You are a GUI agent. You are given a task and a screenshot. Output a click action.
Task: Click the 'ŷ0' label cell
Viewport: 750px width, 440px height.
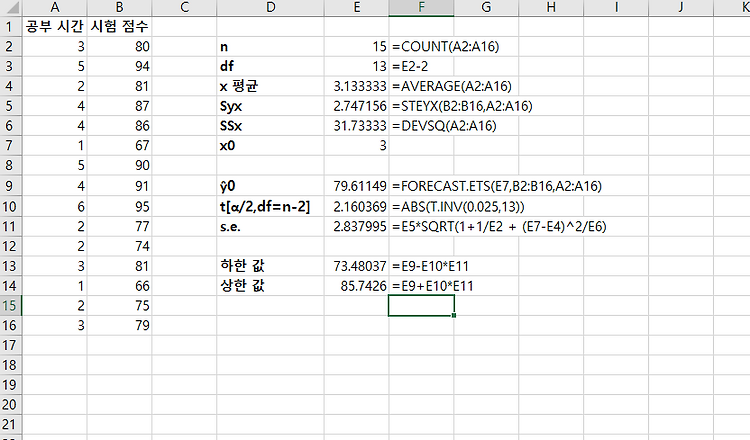tap(270, 186)
